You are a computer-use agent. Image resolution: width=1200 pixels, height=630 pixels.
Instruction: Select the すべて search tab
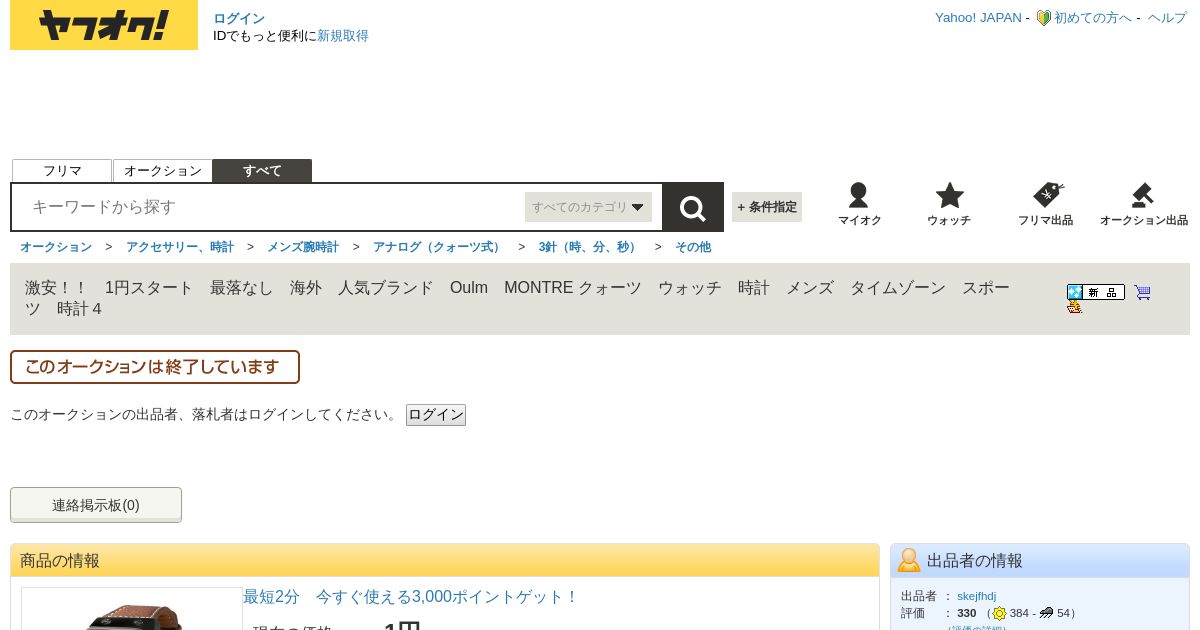point(262,171)
